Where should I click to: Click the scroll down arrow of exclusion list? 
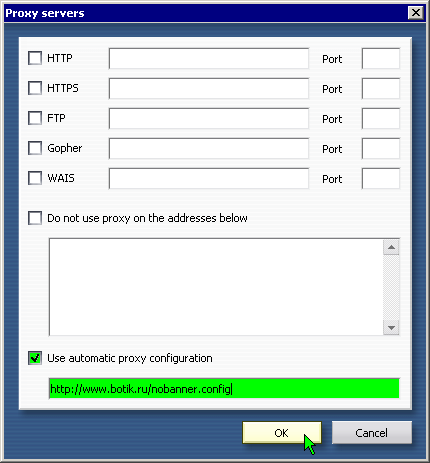coord(391,328)
